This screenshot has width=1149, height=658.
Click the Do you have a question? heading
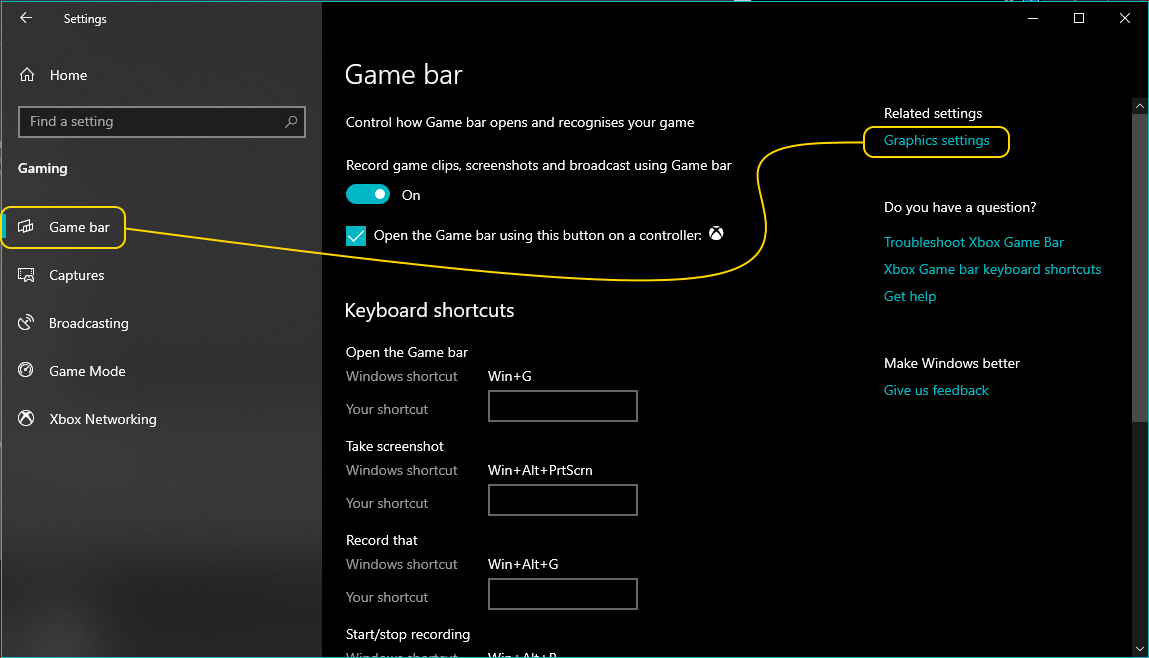tap(960, 207)
